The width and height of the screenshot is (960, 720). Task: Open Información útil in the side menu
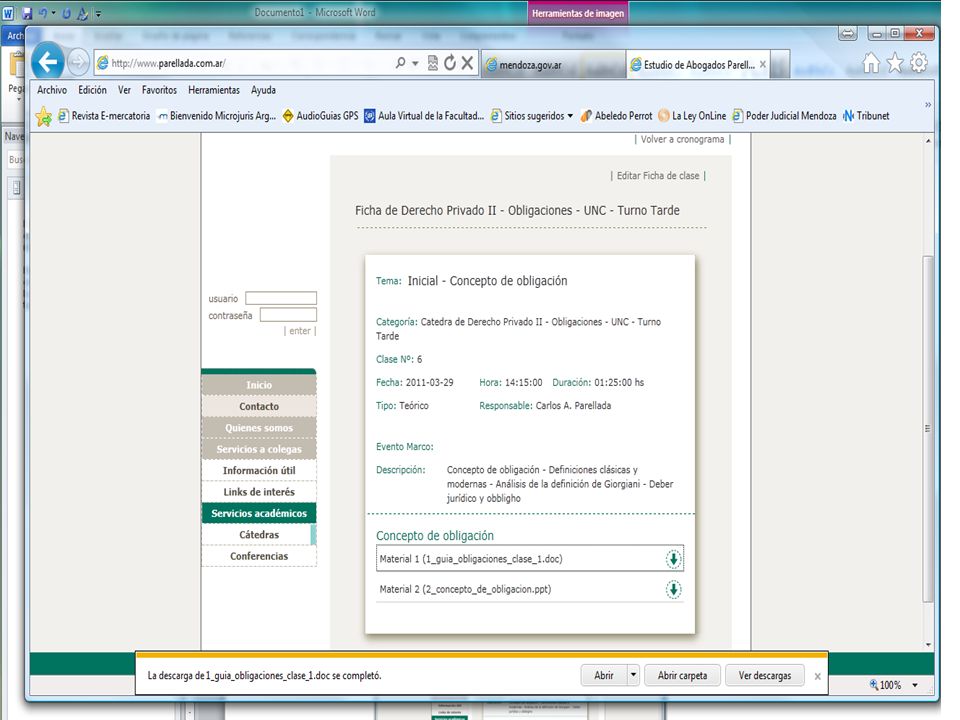coord(259,470)
